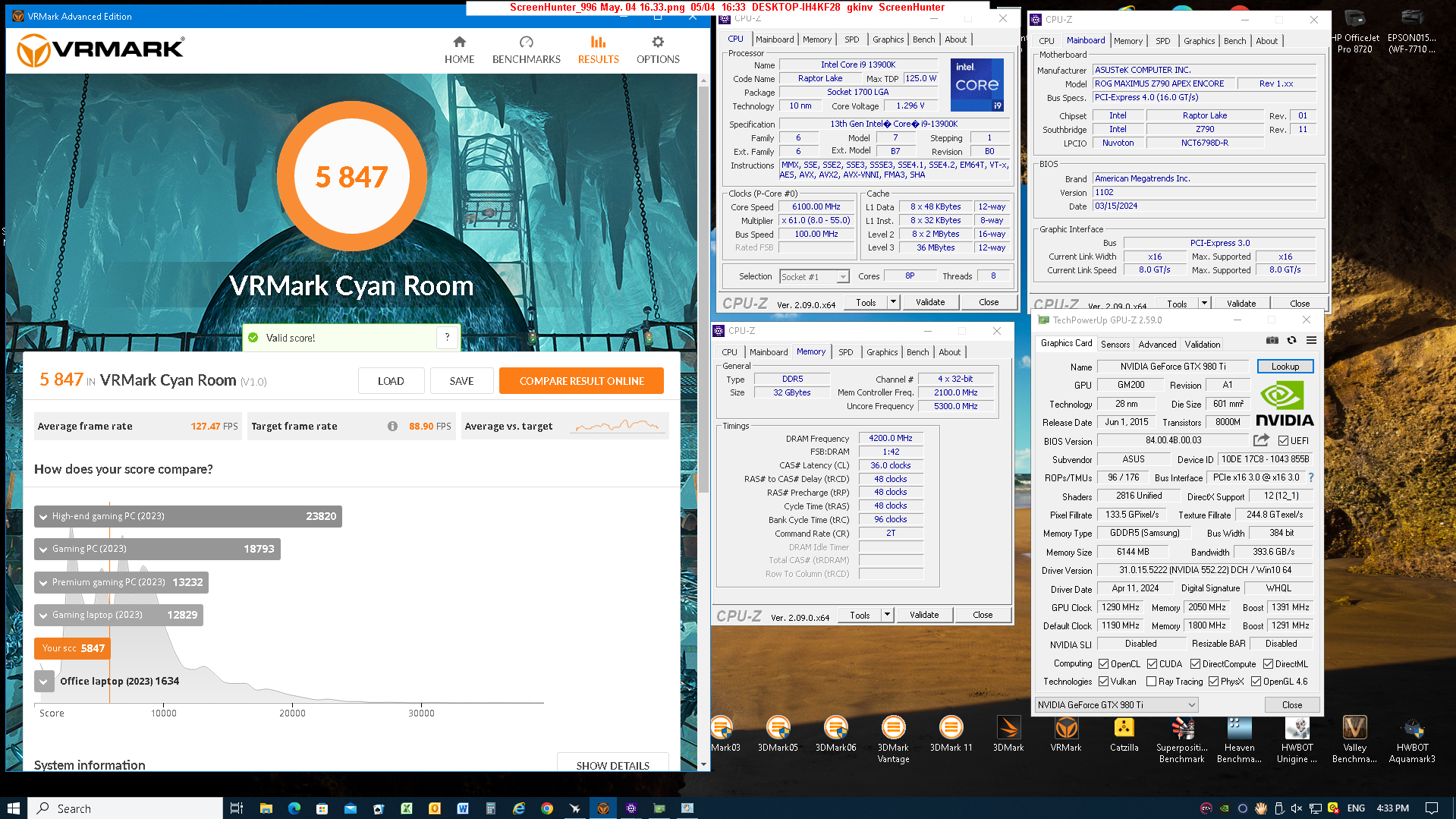Toggle the PhysX checkbox in GPU-Z
Image resolution: width=1456 pixels, height=819 pixels.
pyautogui.click(x=1214, y=682)
